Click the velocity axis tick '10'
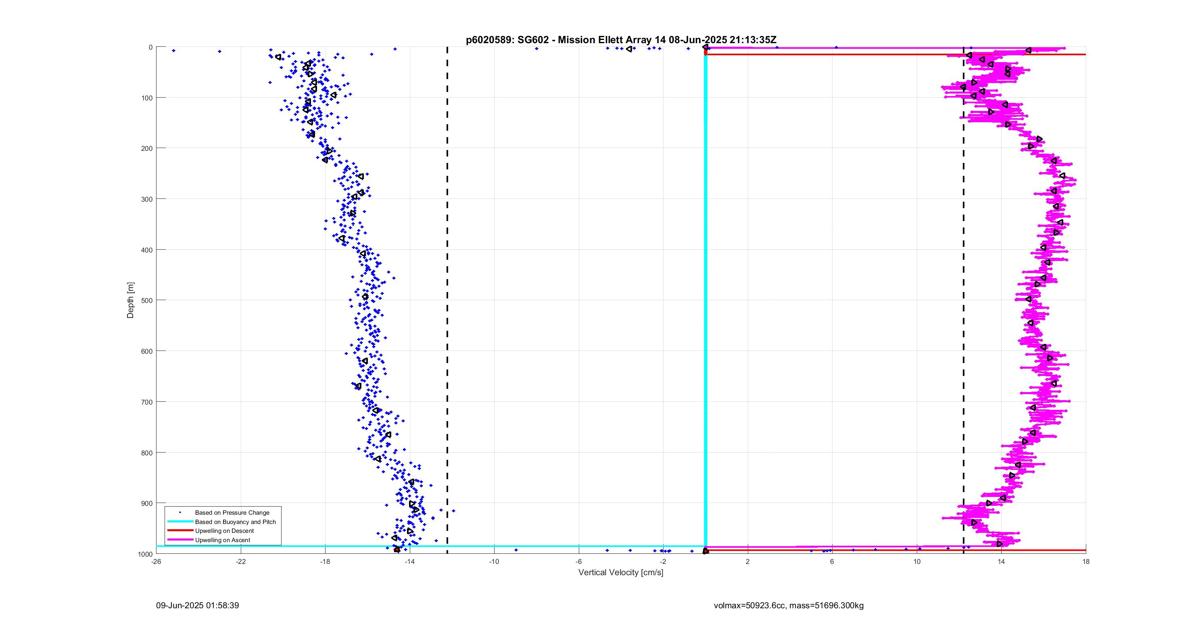1200x622 pixels. (917, 561)
